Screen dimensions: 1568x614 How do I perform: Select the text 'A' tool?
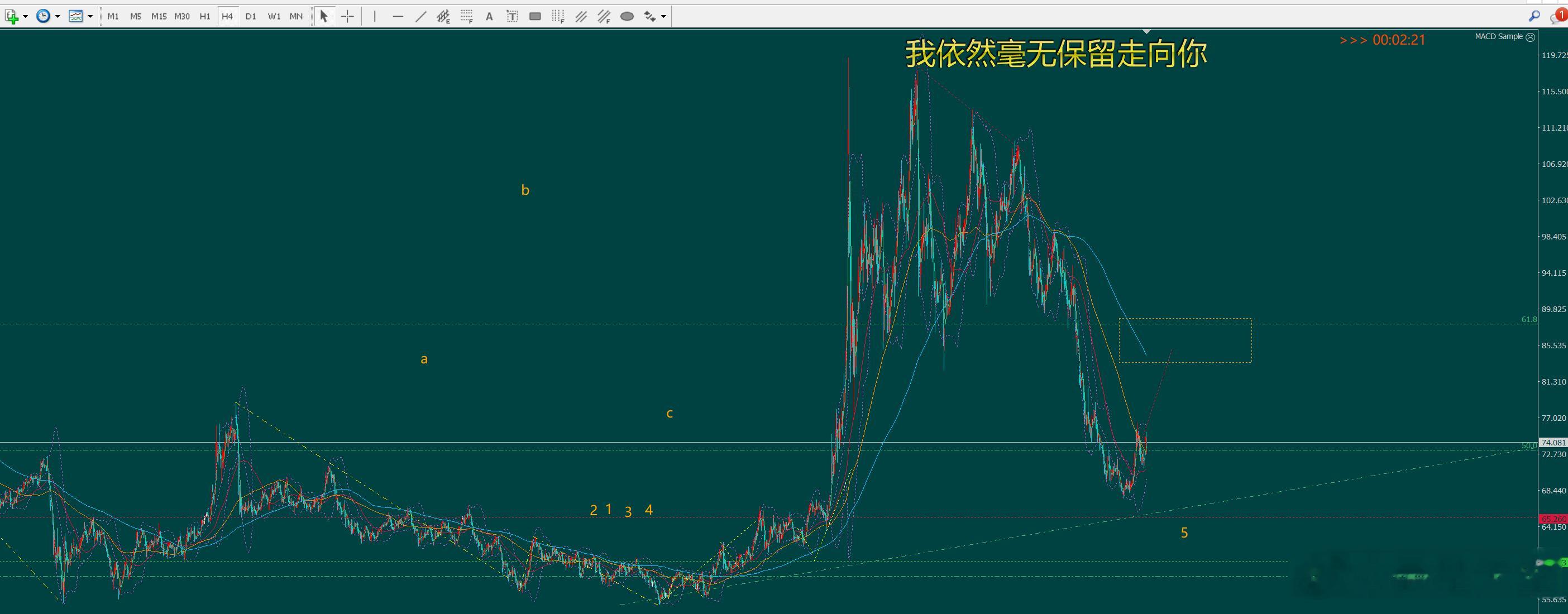(x=489, y=16)
